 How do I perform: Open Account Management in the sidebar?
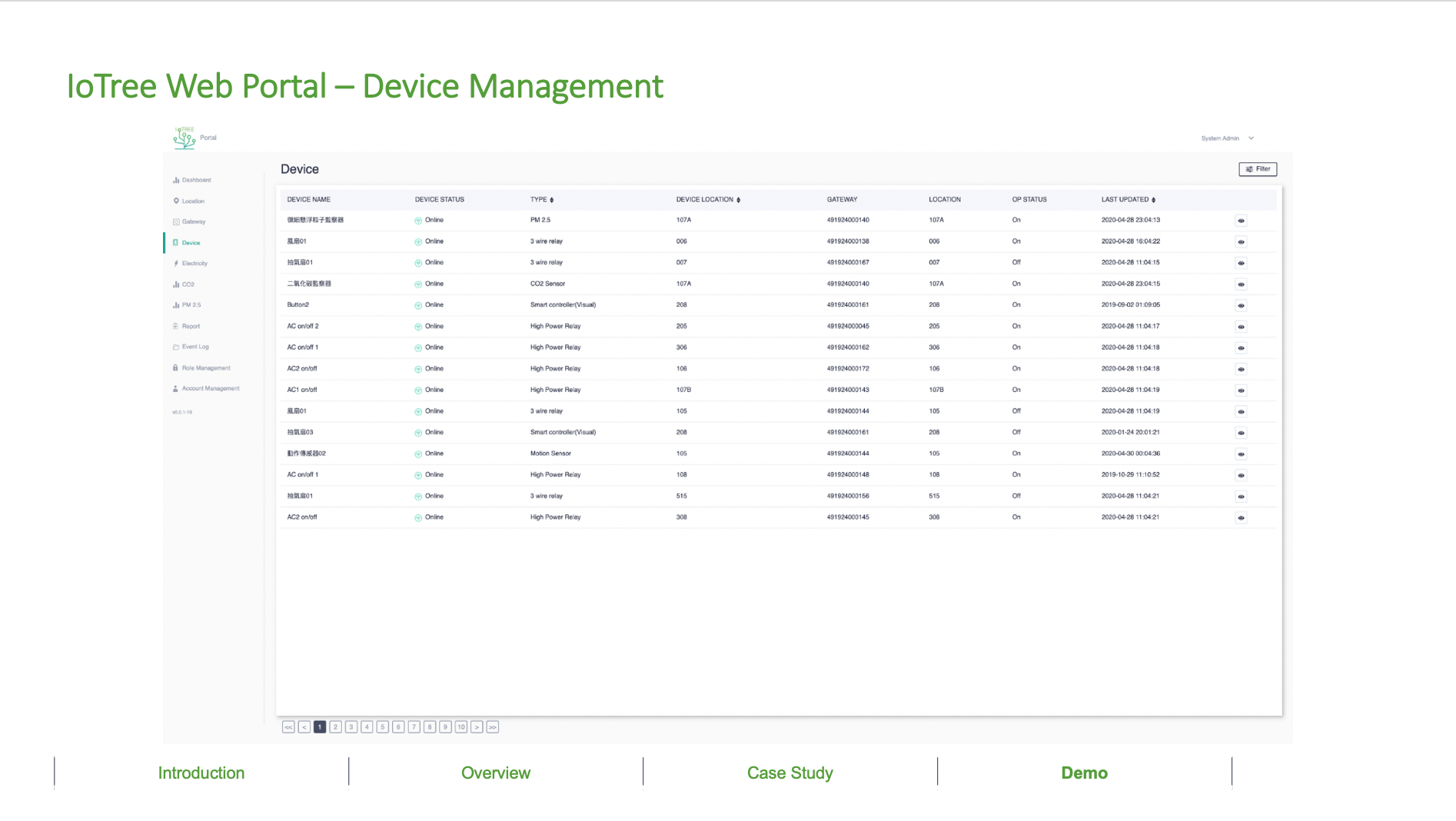click(207, 389)
